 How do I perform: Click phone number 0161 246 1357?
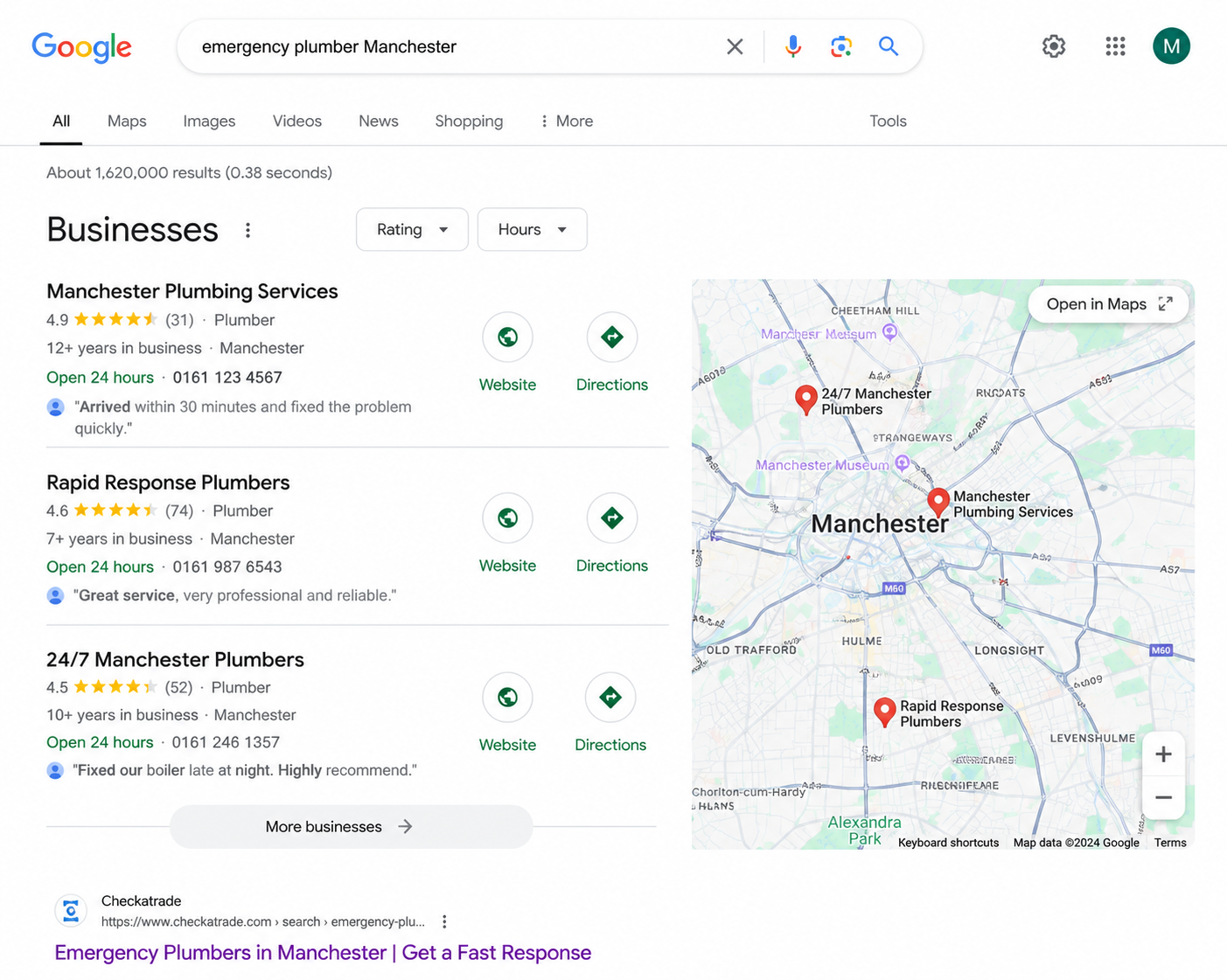tap(226, 742)
